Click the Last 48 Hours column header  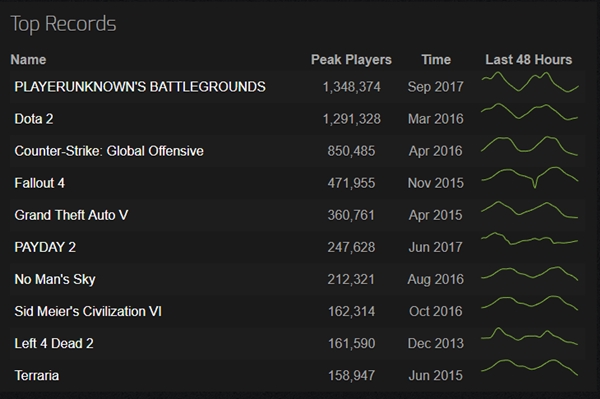[x=528, y=60]
